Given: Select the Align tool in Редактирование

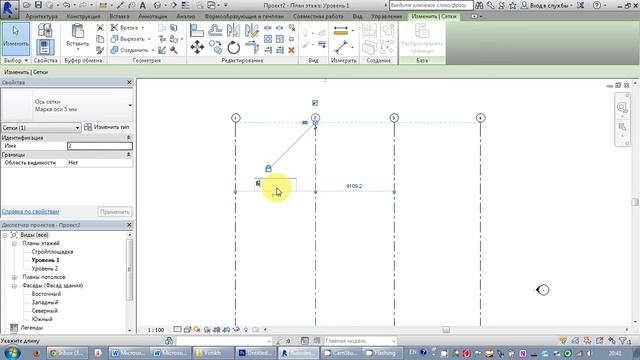Looking at the screenshot, I should (197, 31).
